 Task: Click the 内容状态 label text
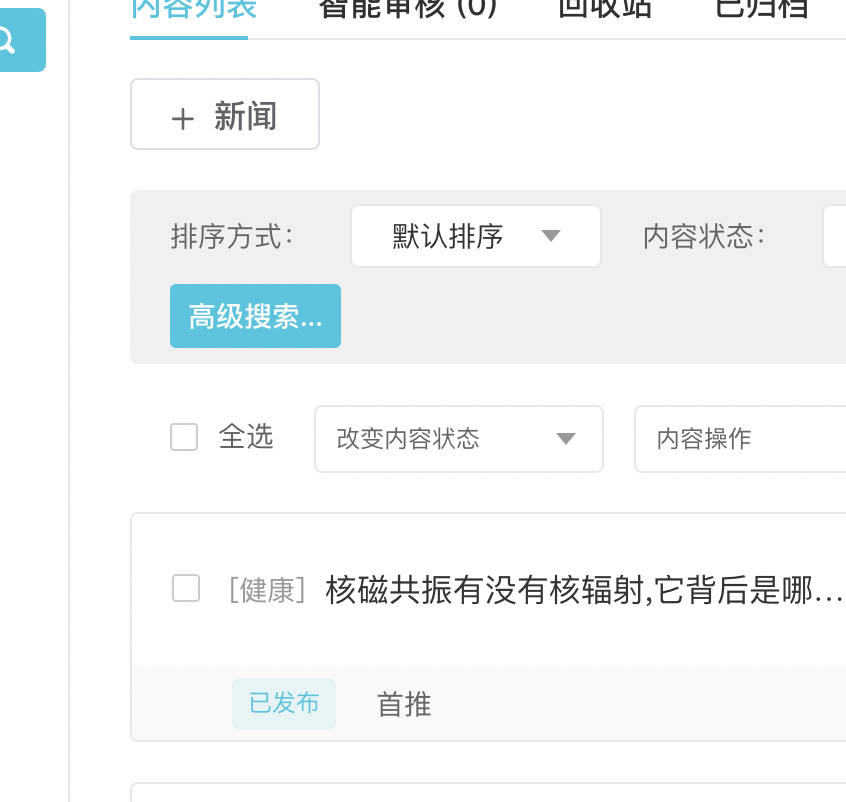(704, 237)
